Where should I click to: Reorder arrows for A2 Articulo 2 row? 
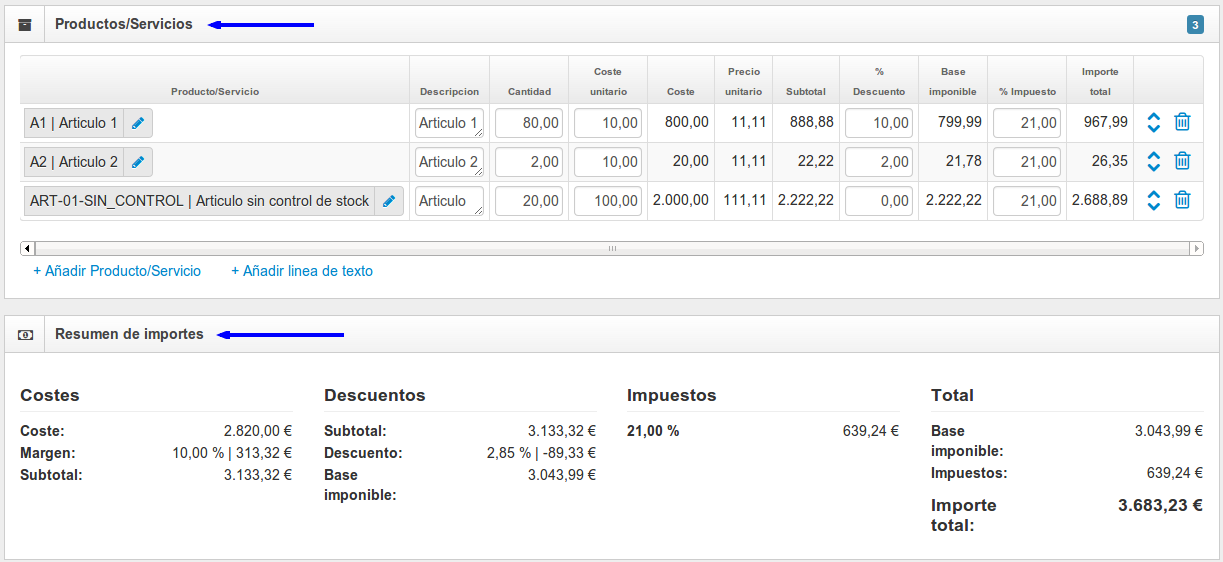1153,161
